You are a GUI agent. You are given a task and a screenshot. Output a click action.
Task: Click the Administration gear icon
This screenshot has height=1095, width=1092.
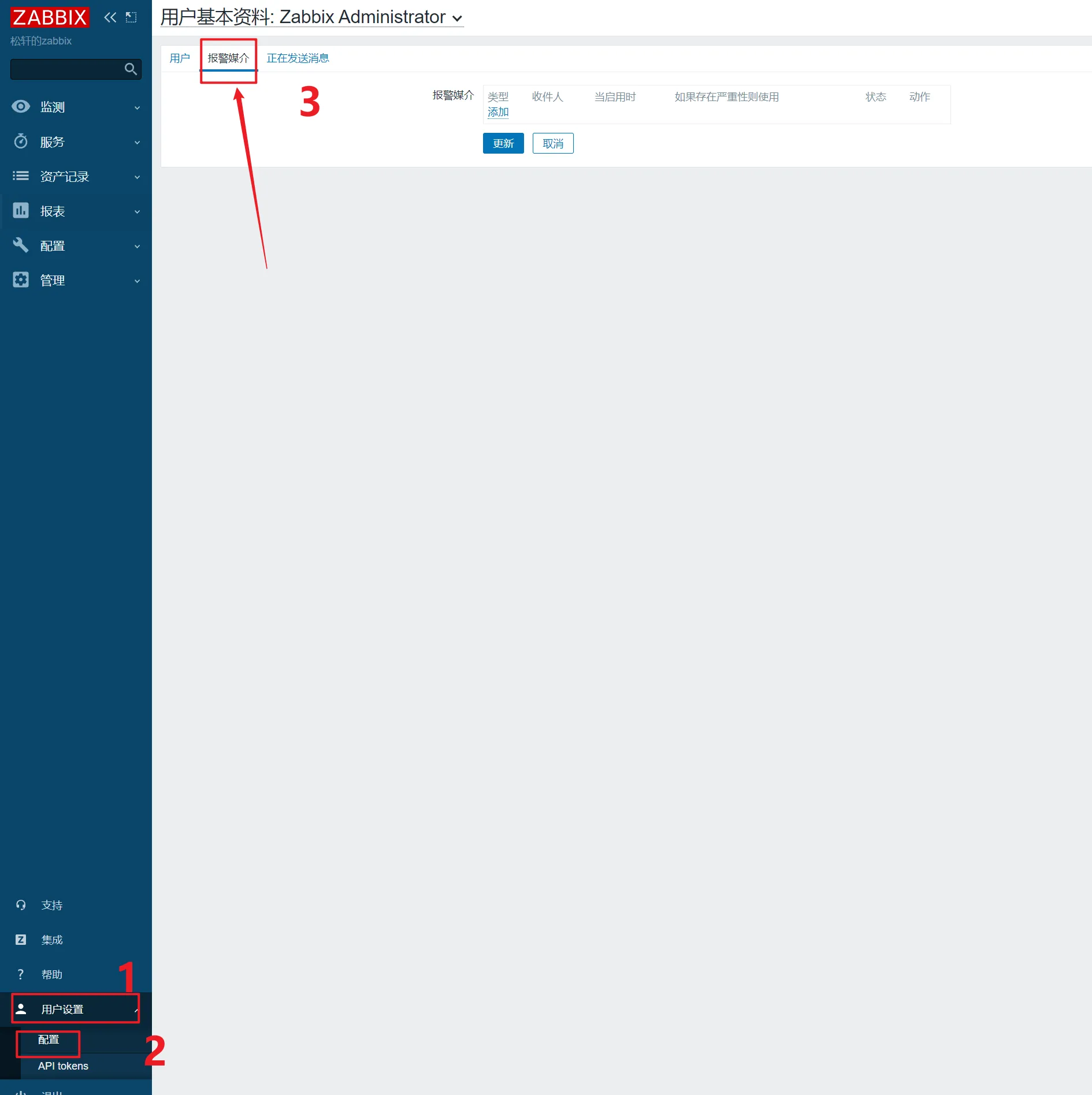click(21, 280)
